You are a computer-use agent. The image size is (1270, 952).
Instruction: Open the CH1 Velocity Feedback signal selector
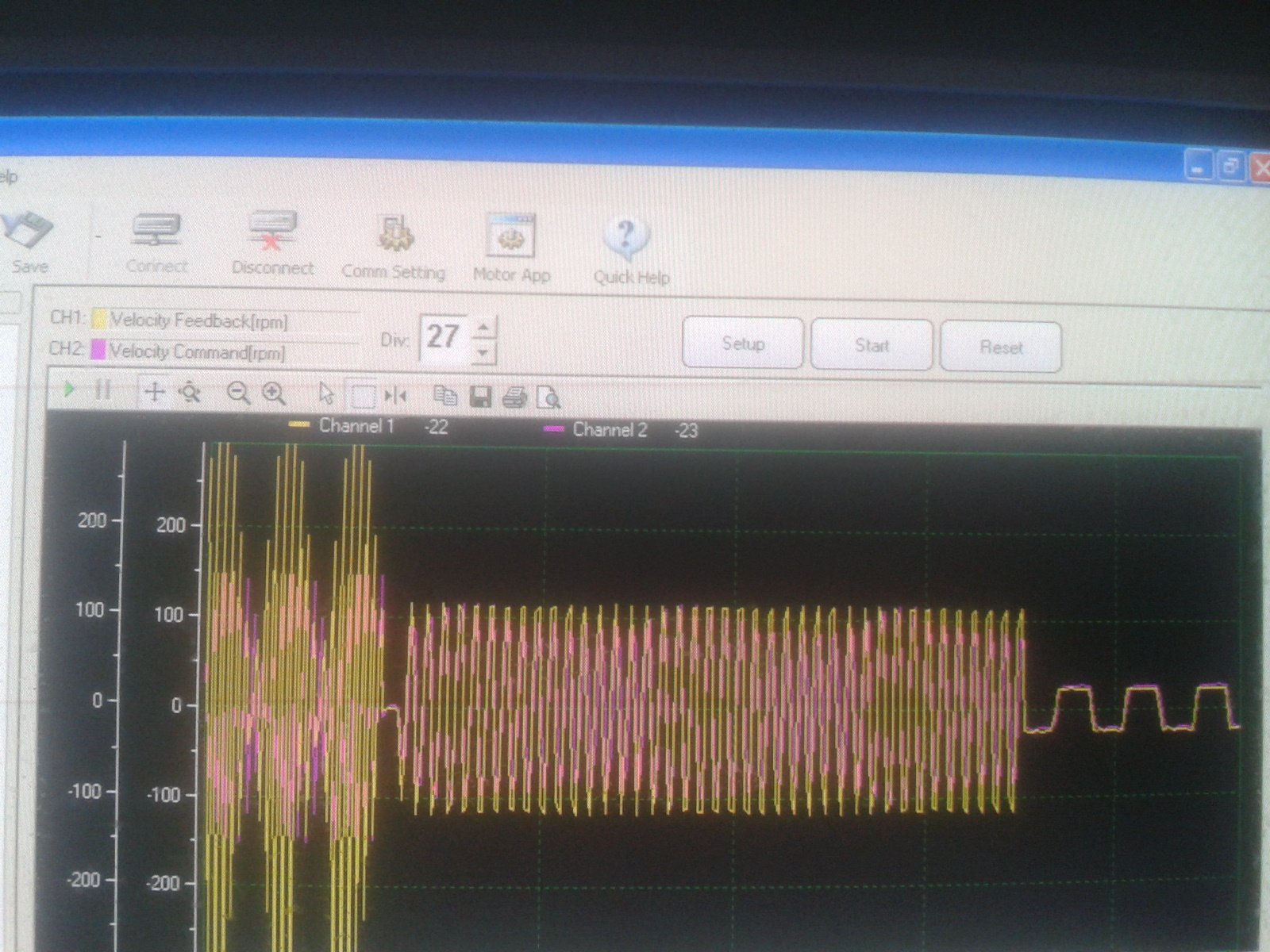click(x=235, y=321)
